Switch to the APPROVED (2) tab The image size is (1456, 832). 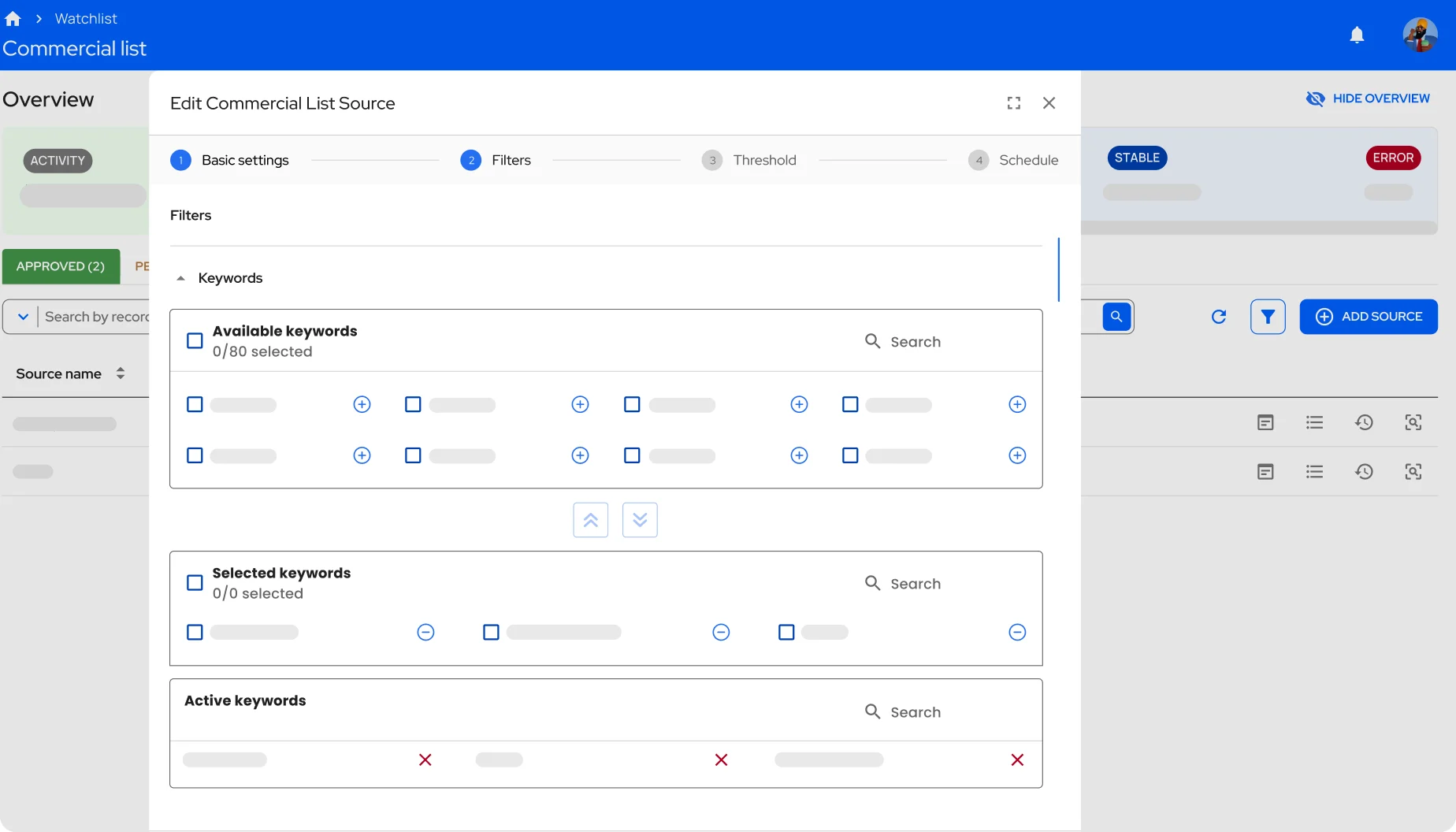[61, 266]
